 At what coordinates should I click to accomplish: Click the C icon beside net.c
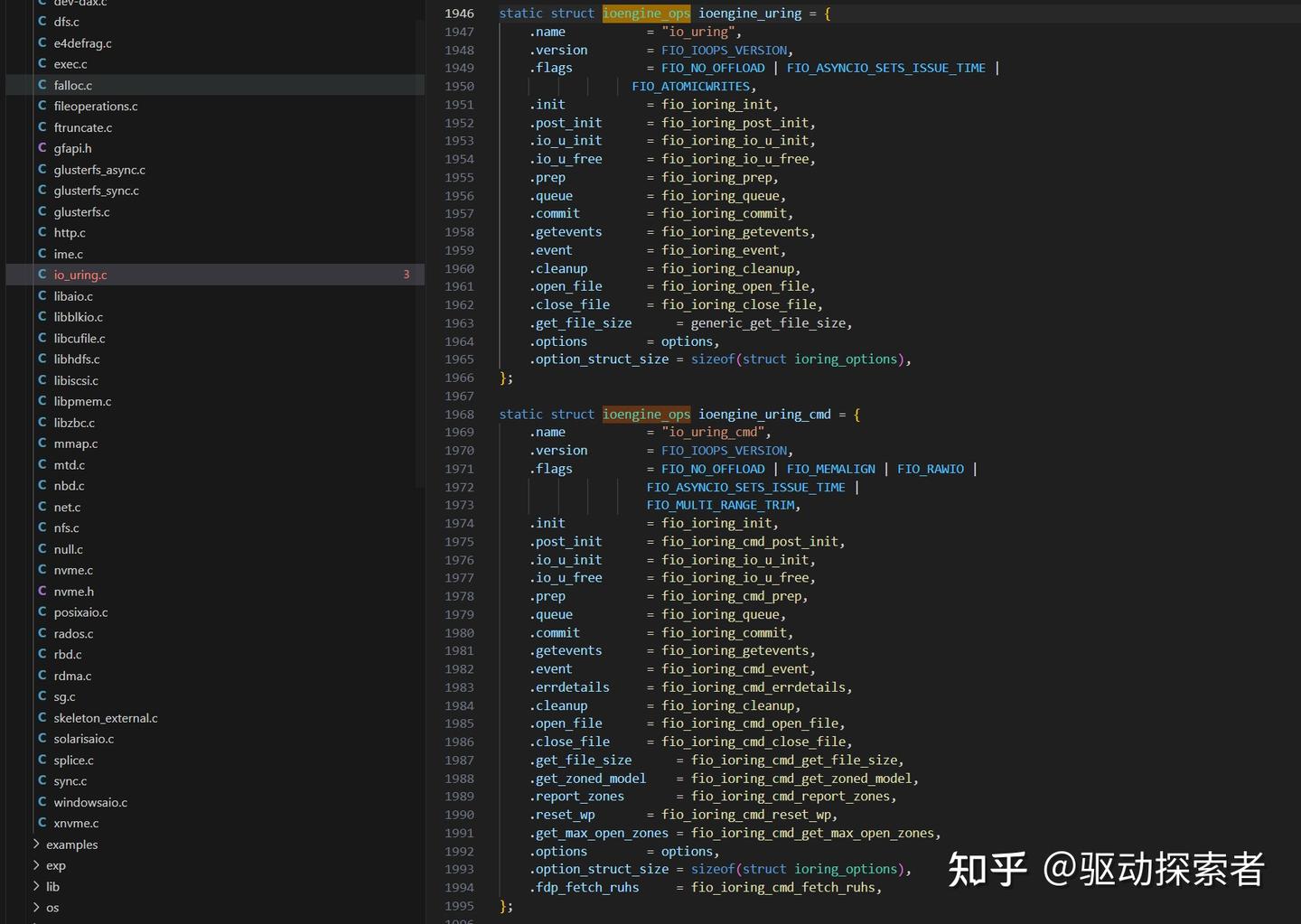[42, 507]
